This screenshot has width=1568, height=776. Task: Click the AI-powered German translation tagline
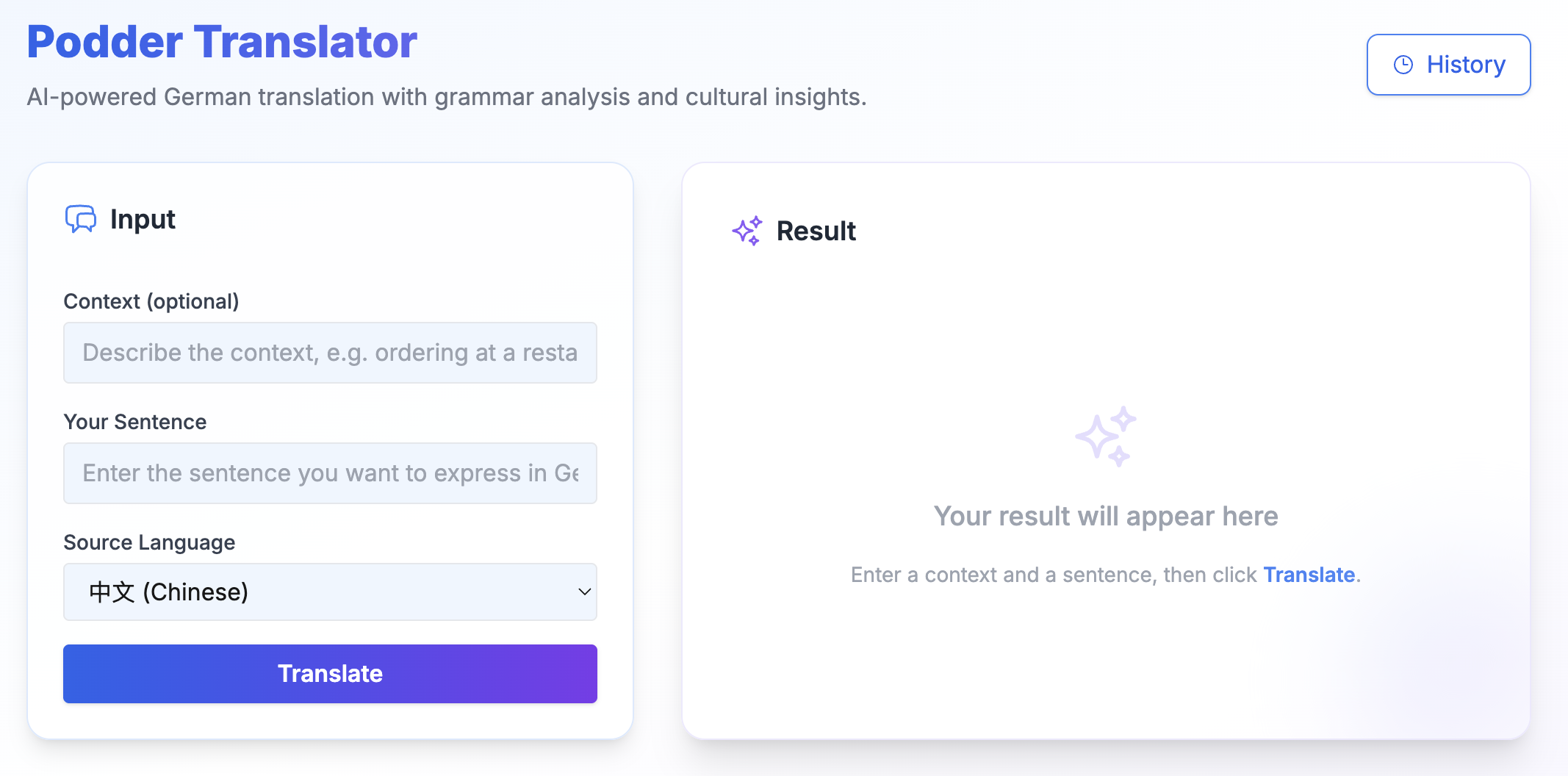click(x=447, y=97)
